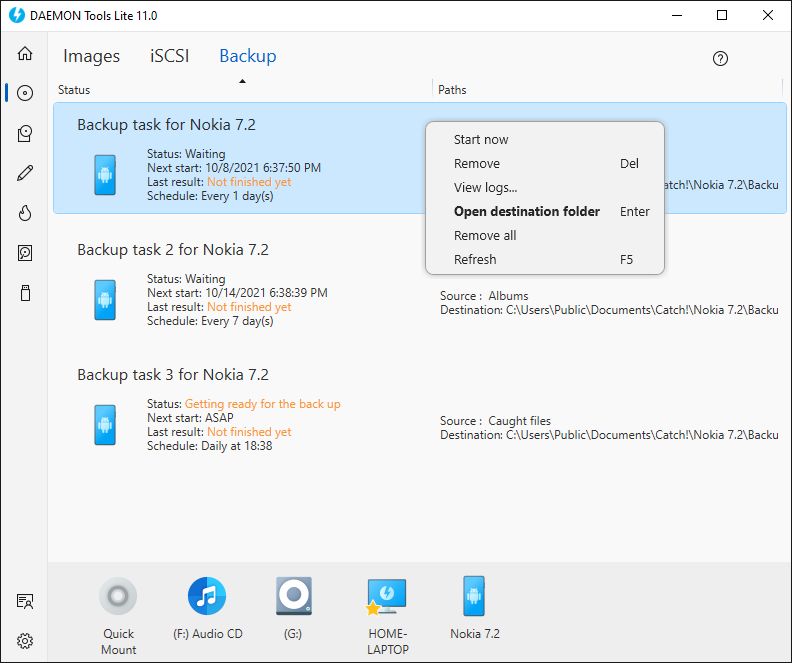Click Backup task 2 destination path text
The height and width of the screenshot is (663, 792).
[x=609, y=310]
